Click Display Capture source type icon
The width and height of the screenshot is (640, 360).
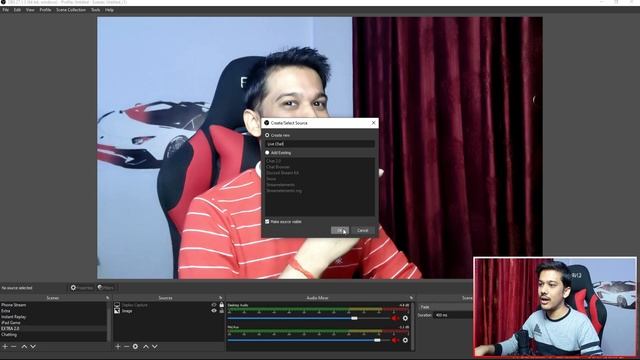pos(117,305)
